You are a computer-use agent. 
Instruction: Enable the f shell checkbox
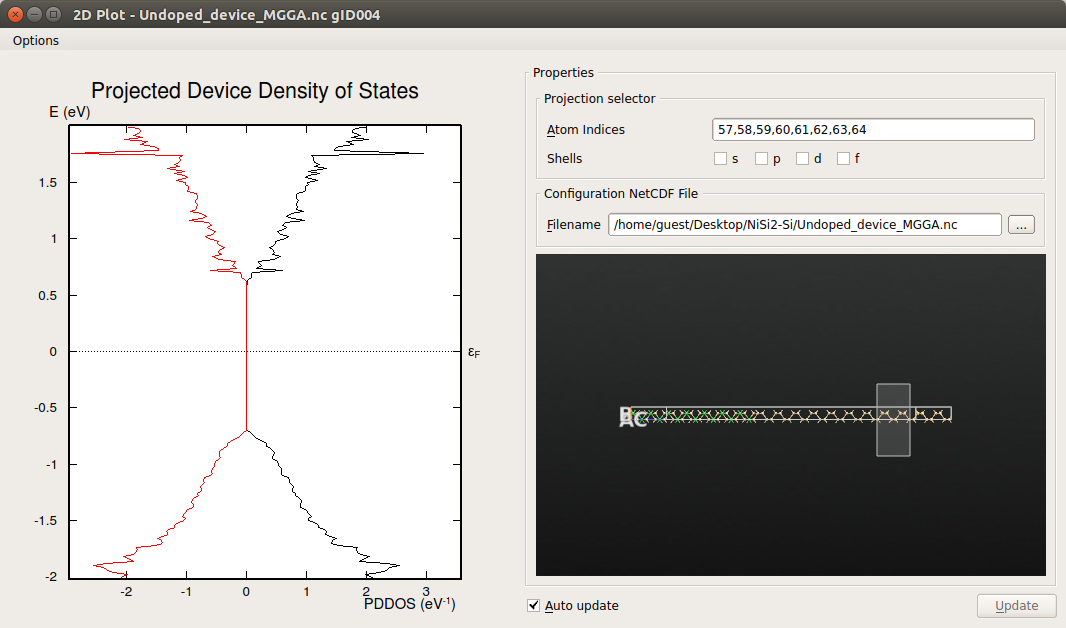844,158
